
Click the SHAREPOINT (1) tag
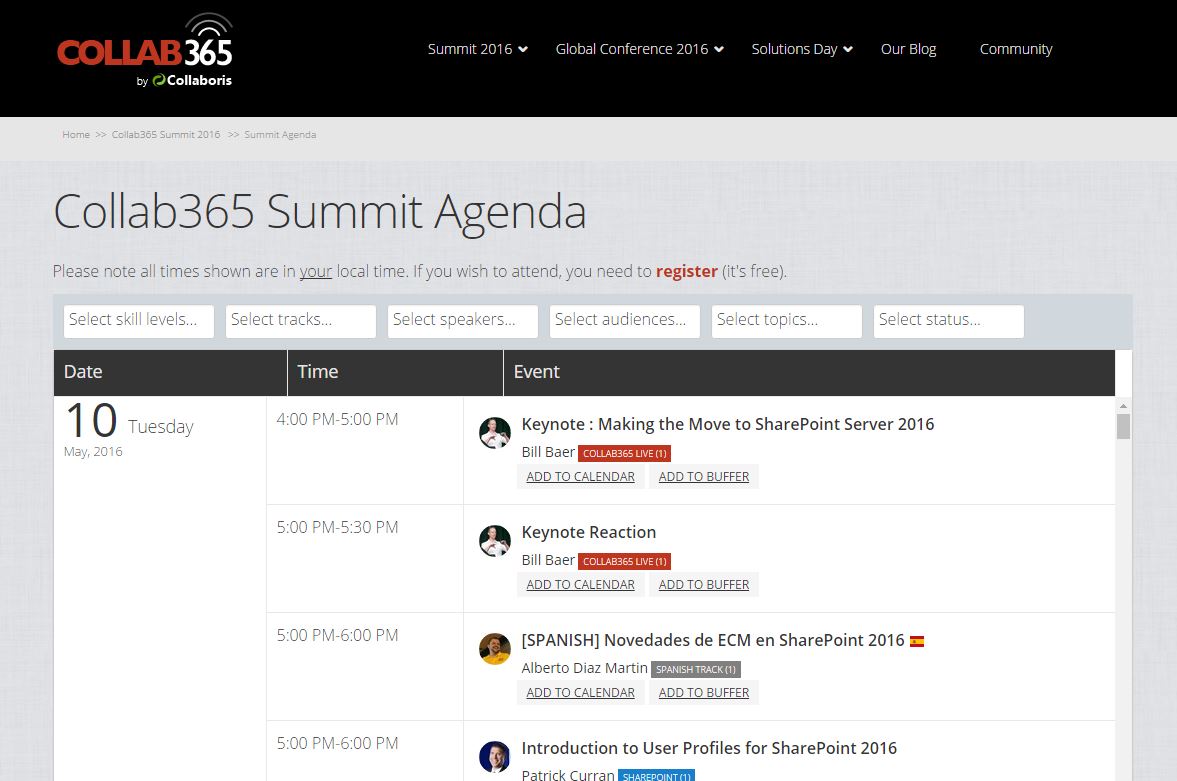coord(657,776)
